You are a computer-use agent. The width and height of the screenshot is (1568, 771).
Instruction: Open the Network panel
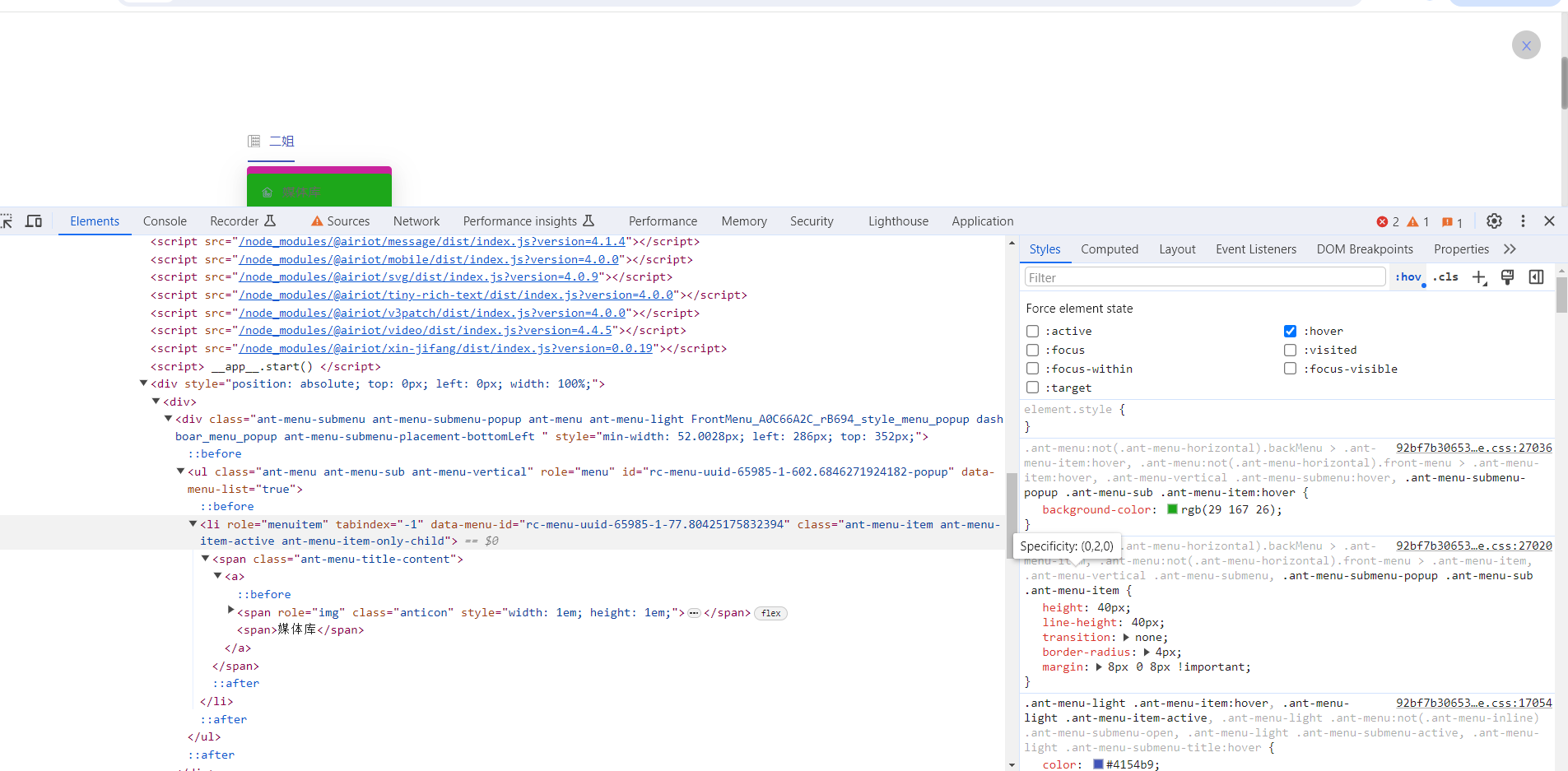[416, 221]
